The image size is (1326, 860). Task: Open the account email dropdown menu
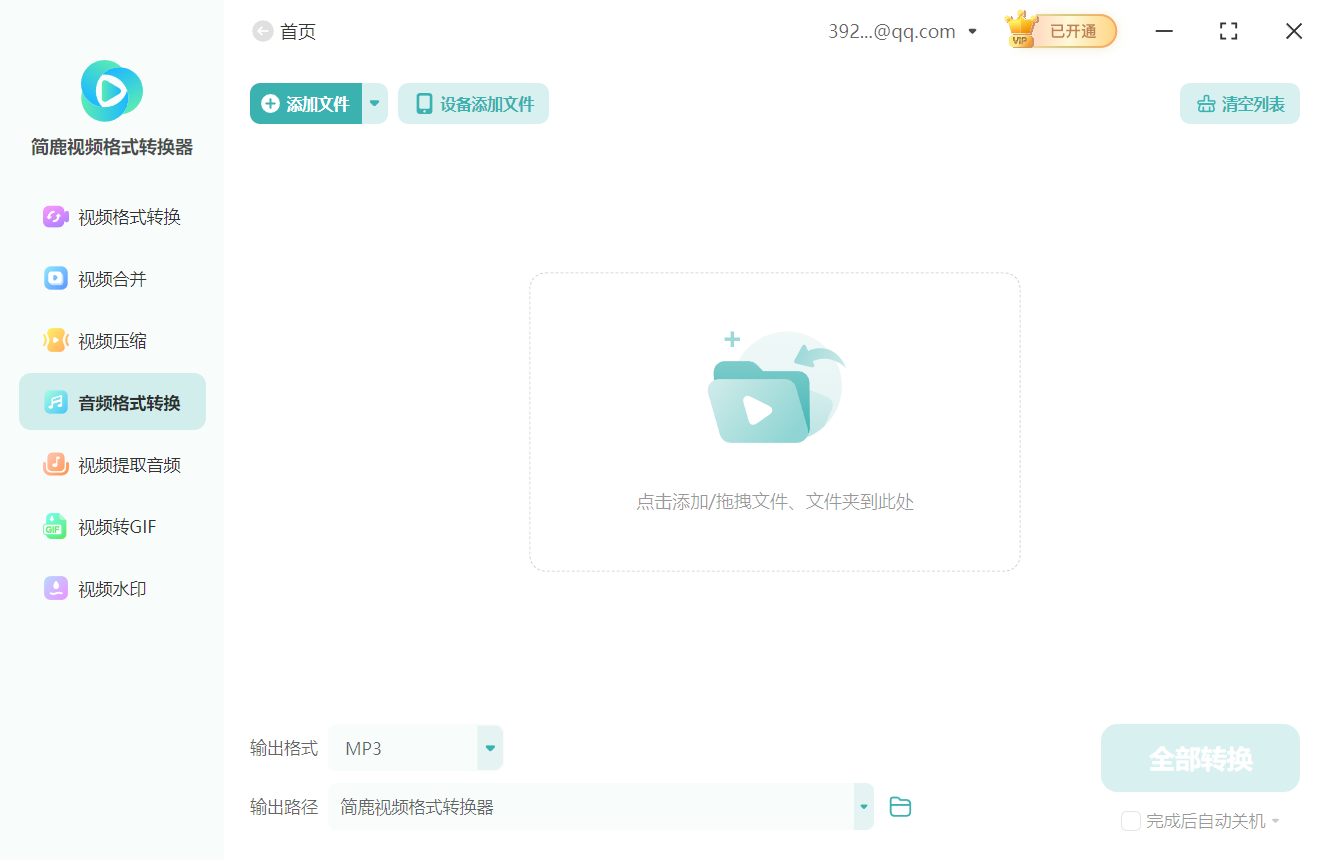971,31
